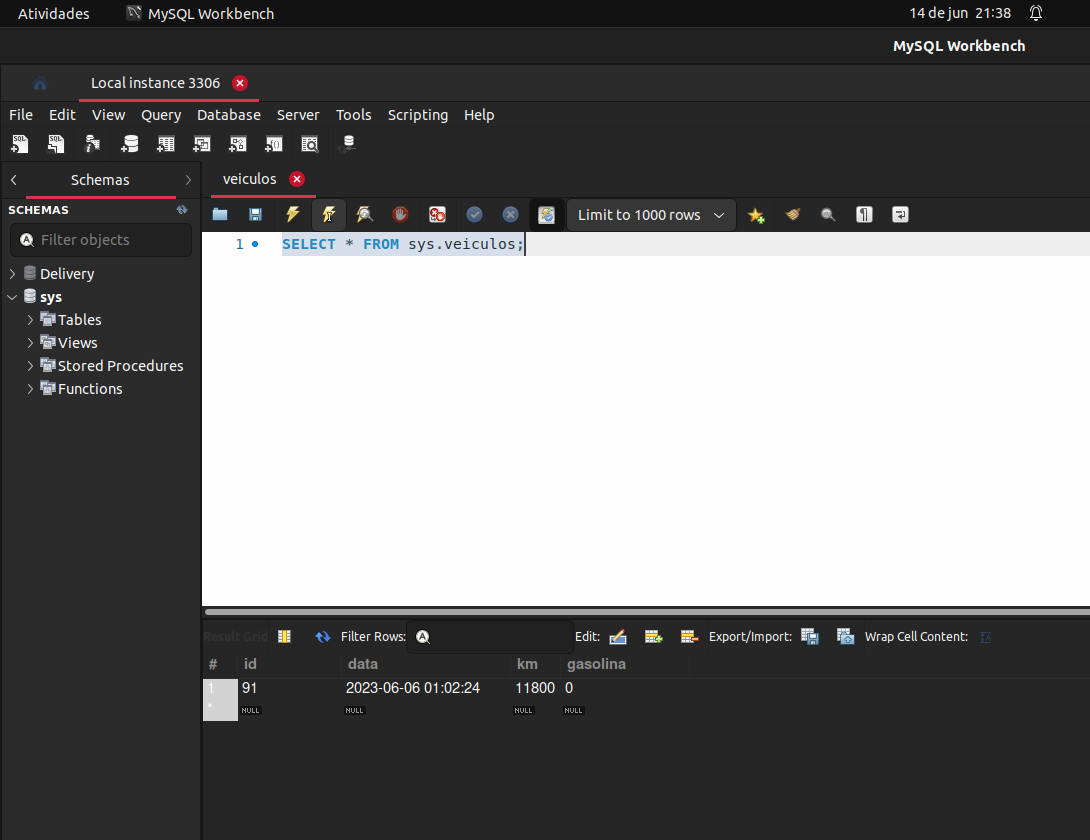Create new view toolbar icon
This screenshot has height=840, width=1090.
point(202,144)
